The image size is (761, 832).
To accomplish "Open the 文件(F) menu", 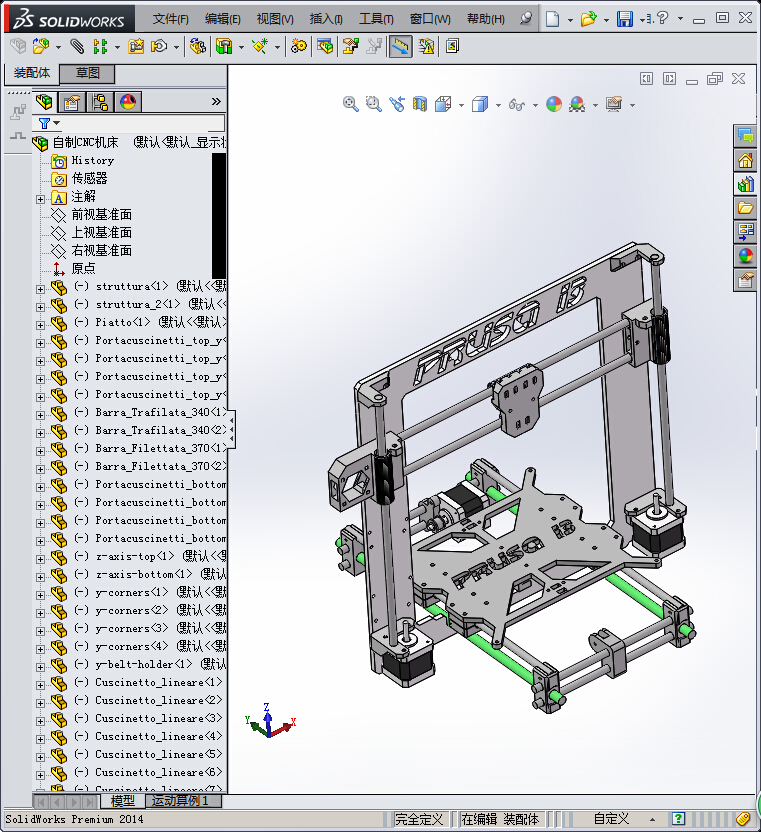I will (170, 19).
